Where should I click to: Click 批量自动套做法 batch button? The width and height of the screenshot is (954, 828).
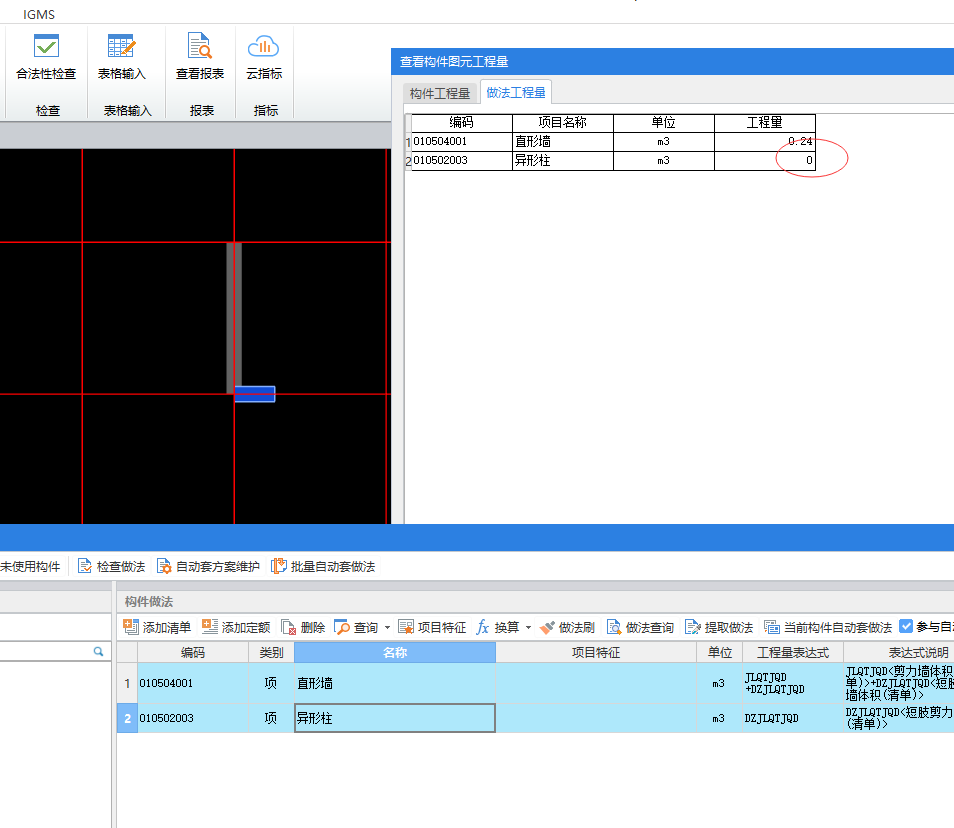pyautogui.click(x=323, y=566)
